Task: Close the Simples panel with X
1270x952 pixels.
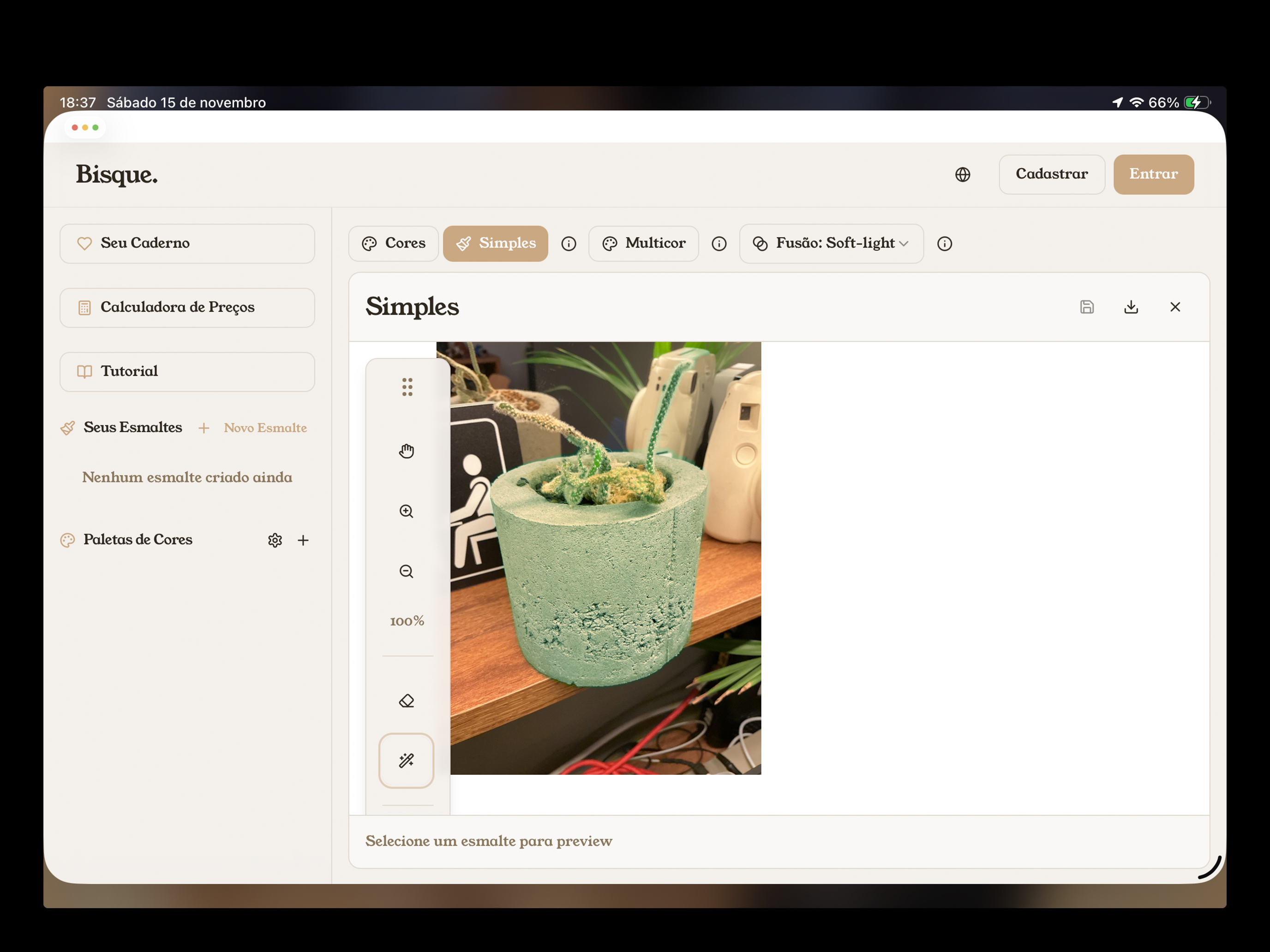Action: 1175,307
